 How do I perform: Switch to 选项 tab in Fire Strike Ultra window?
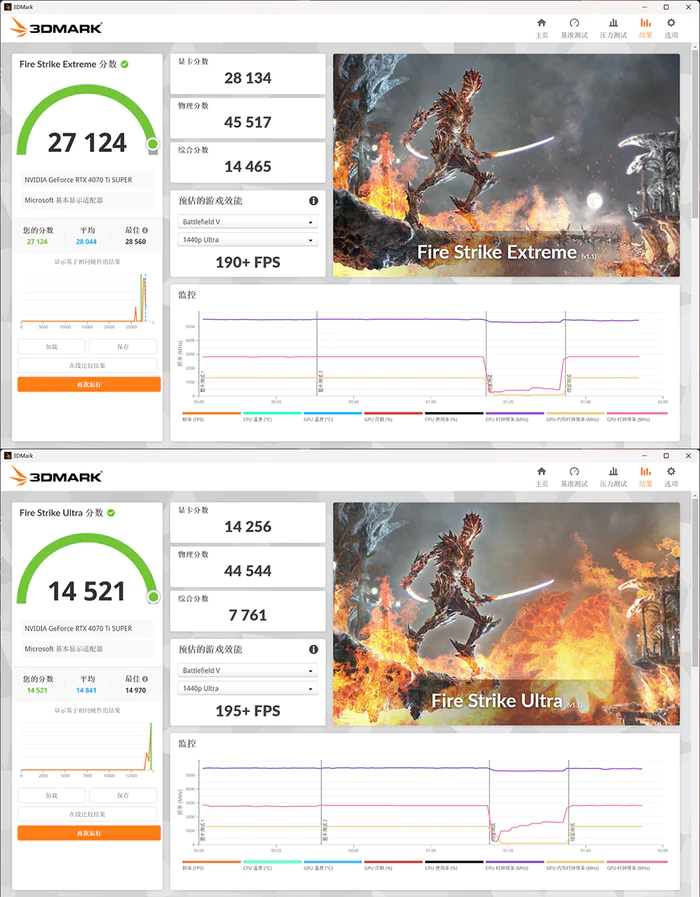pos(671,476)
